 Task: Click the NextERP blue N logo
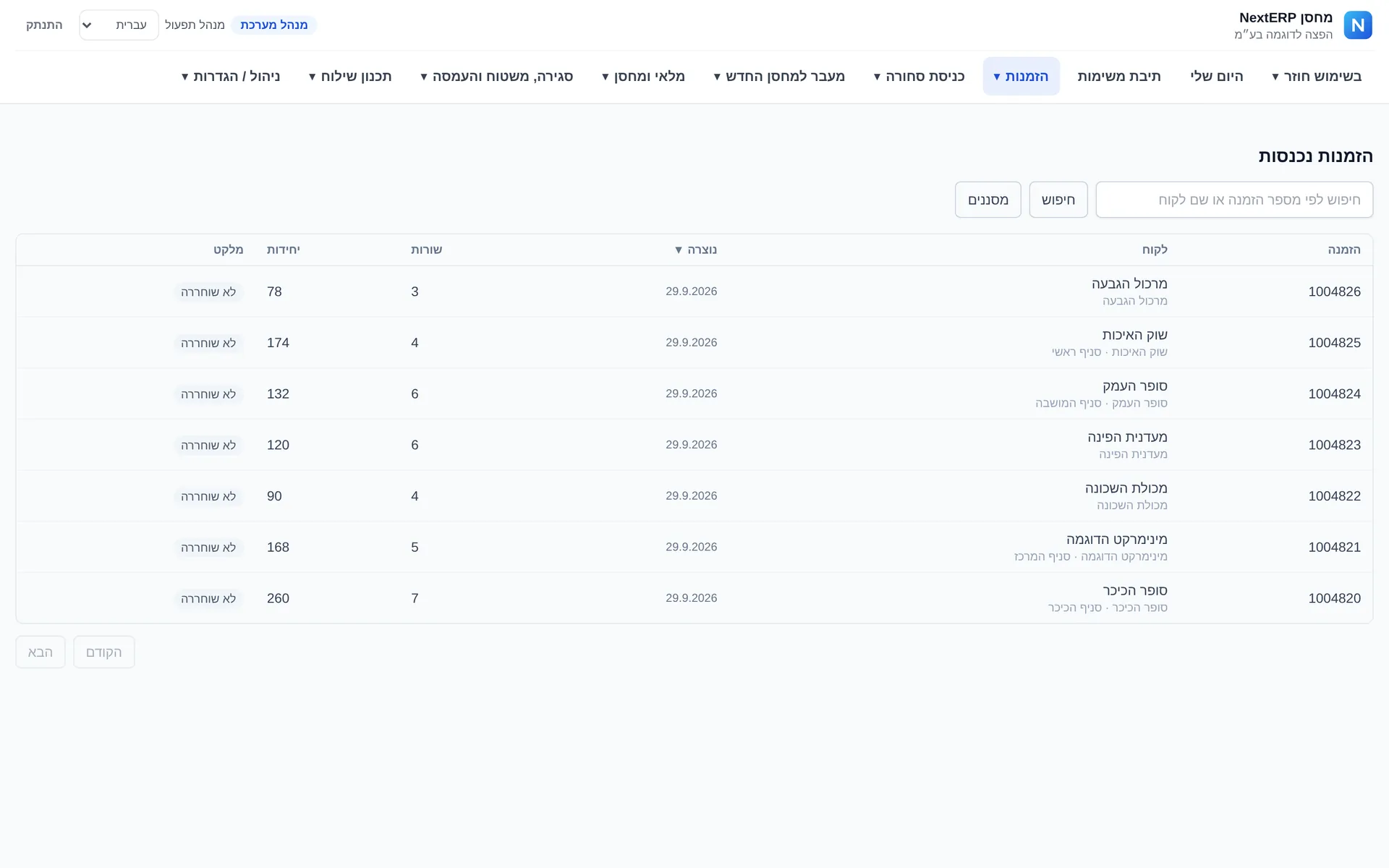pos(1358,25)
